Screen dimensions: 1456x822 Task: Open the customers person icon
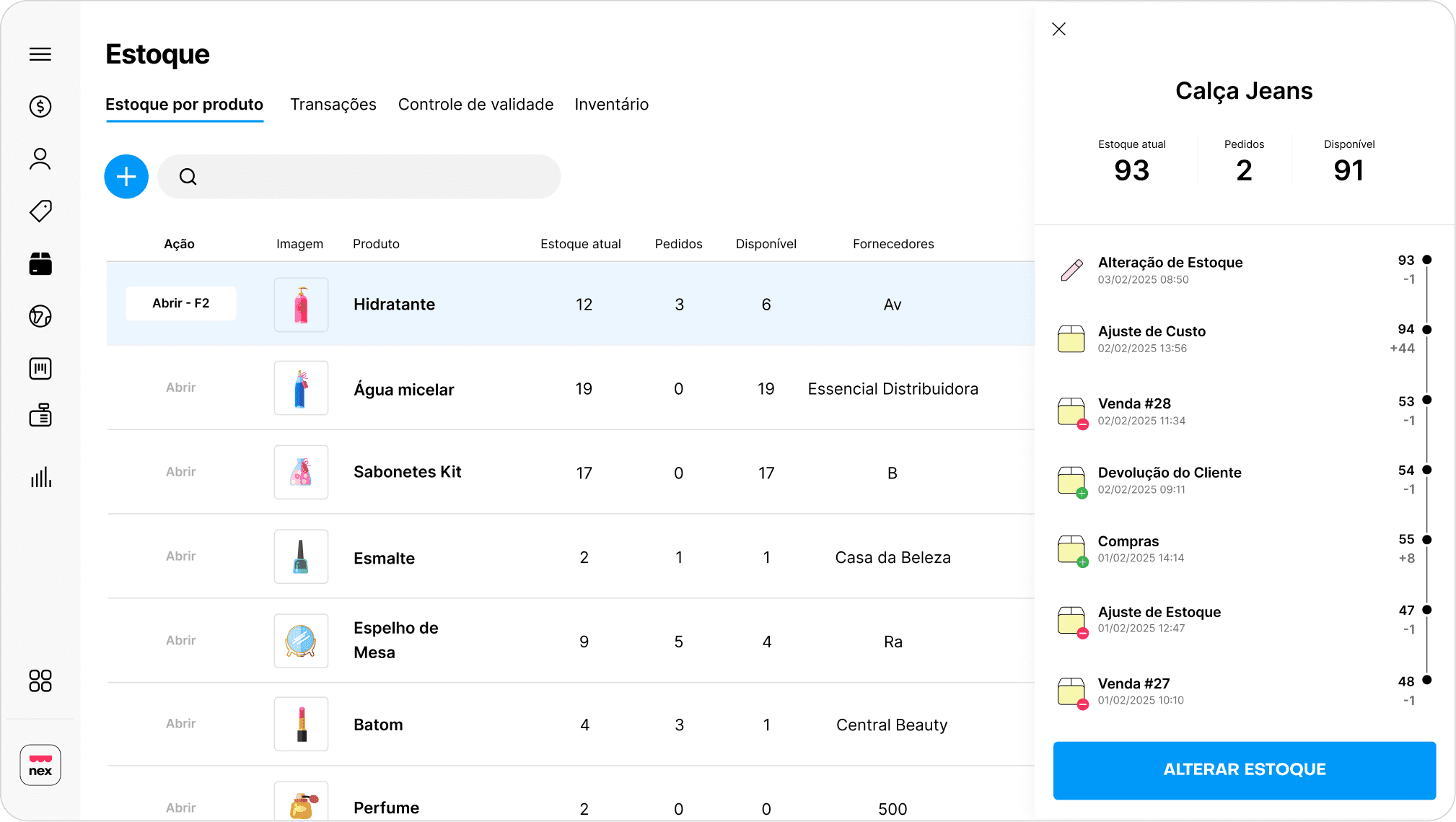(40, 159)
